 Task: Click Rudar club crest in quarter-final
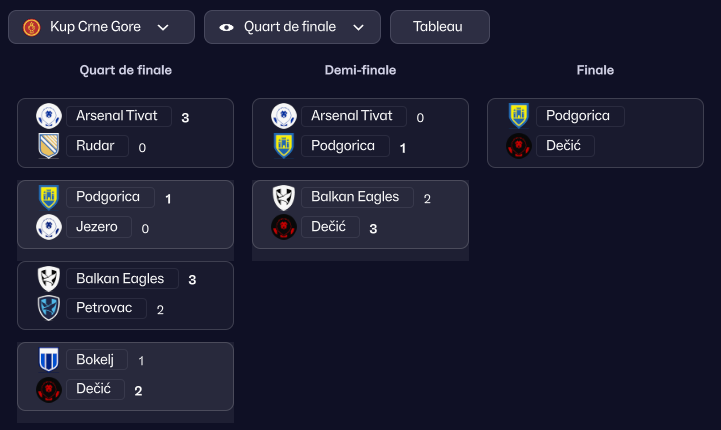[49, 146]
